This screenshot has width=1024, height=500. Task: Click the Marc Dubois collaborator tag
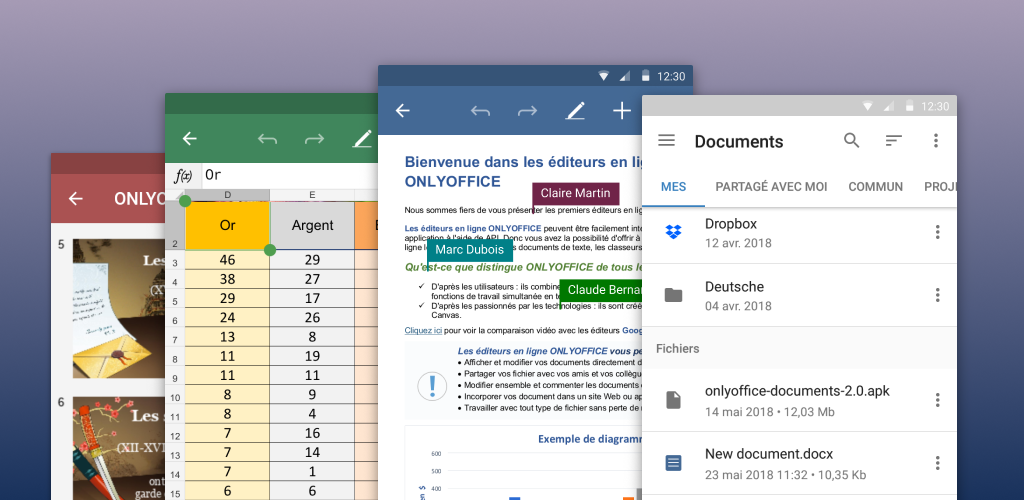tap(470, 250)
